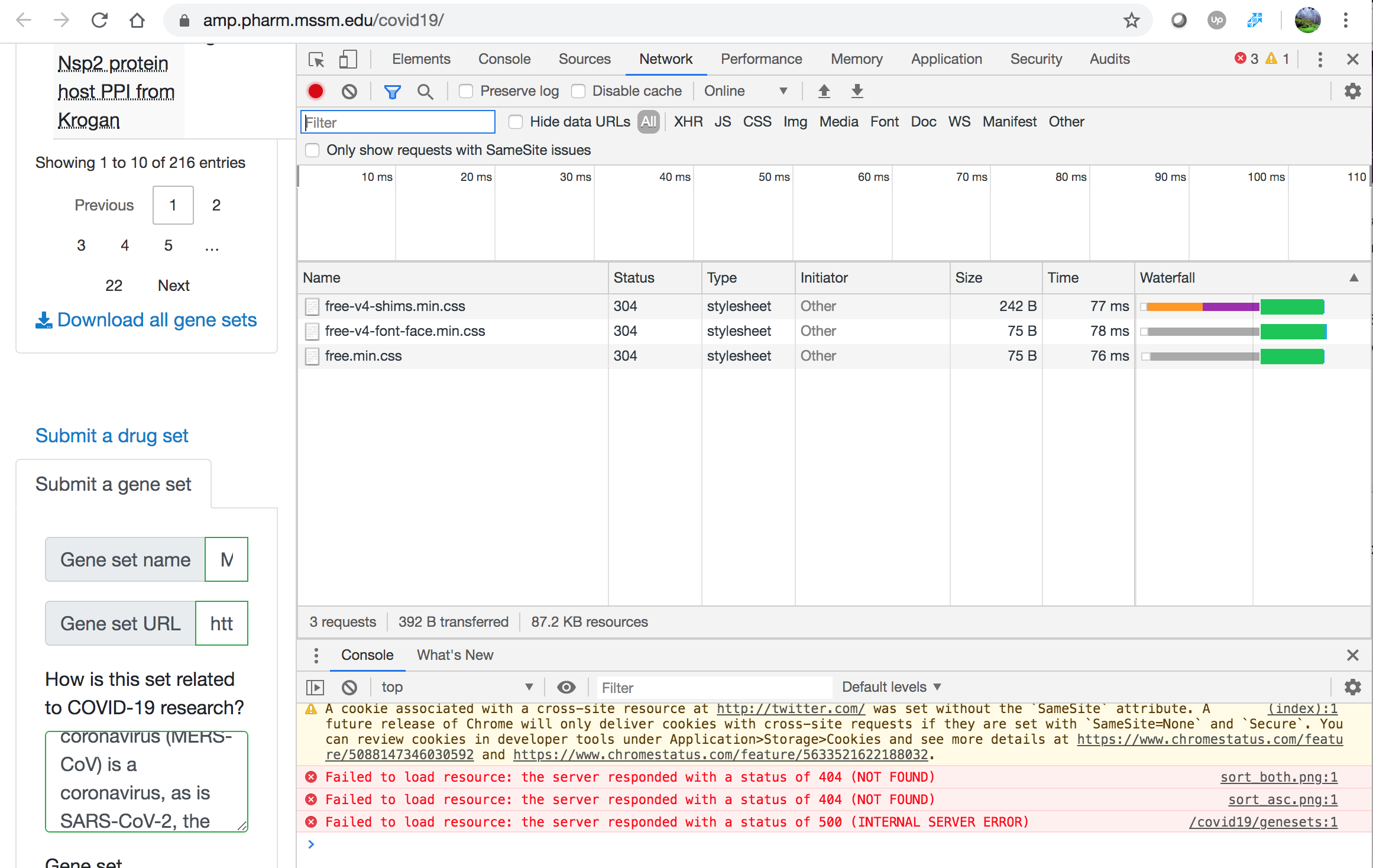Click the Export HAR download arrow

(x=857, y=91)
